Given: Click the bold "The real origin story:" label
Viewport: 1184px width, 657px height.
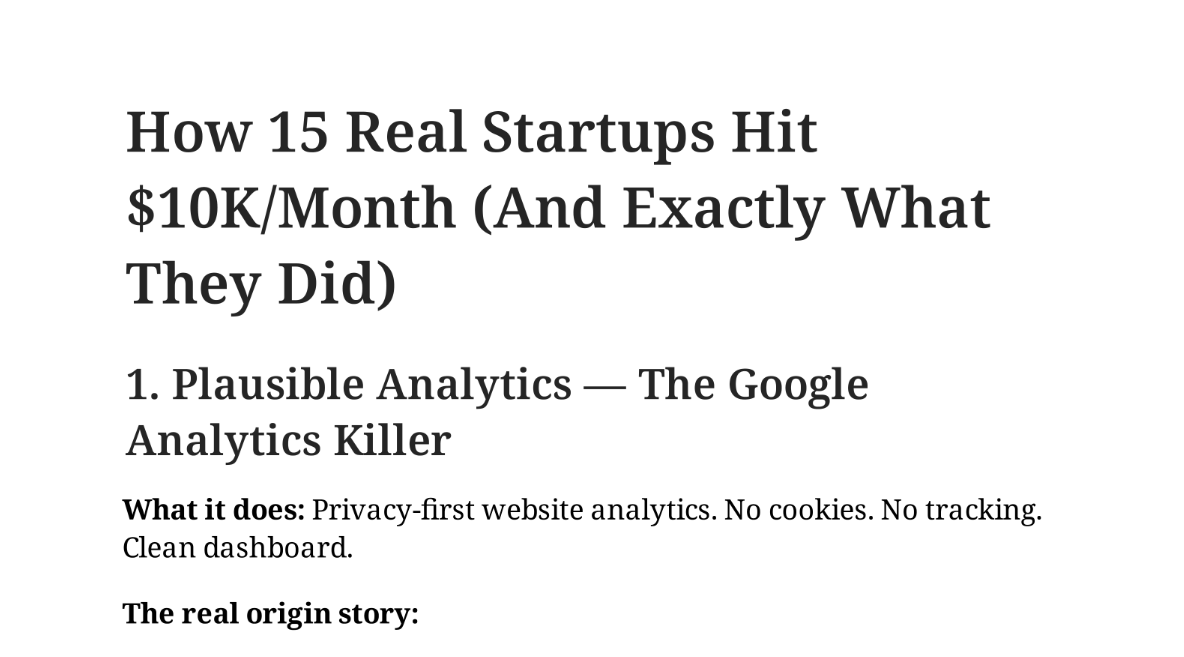Looking at the screenshot, I should pos(270,613).
